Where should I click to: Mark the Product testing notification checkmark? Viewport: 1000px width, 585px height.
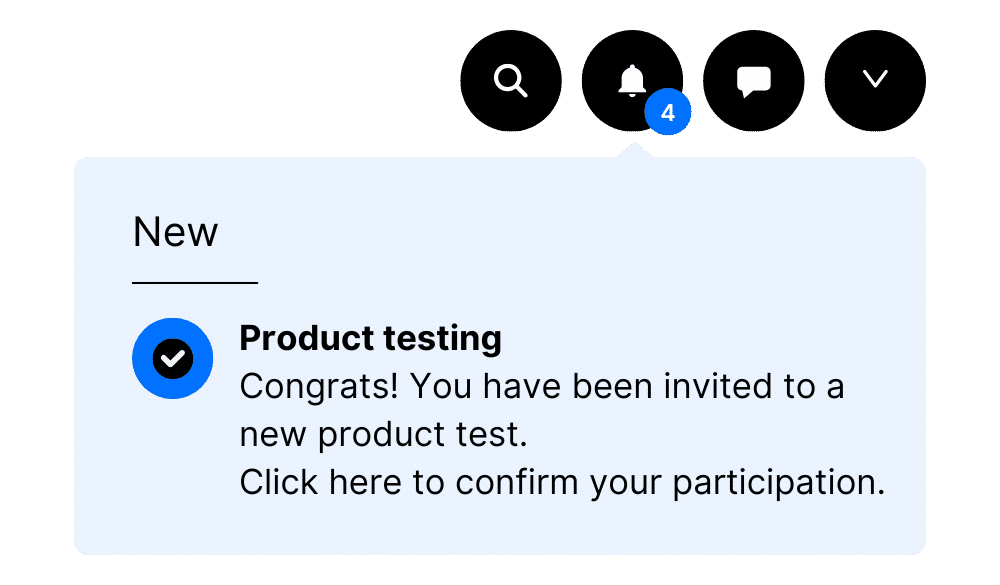[x=173, y=359]
